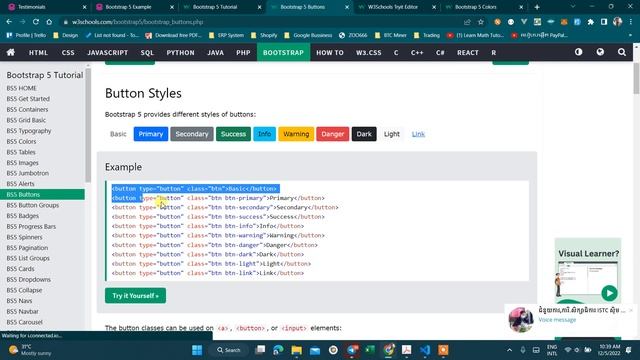Screen dimensions: 640x360
Task: Open Visual Studio Code from taskbar
Action: tap(425, 350)
